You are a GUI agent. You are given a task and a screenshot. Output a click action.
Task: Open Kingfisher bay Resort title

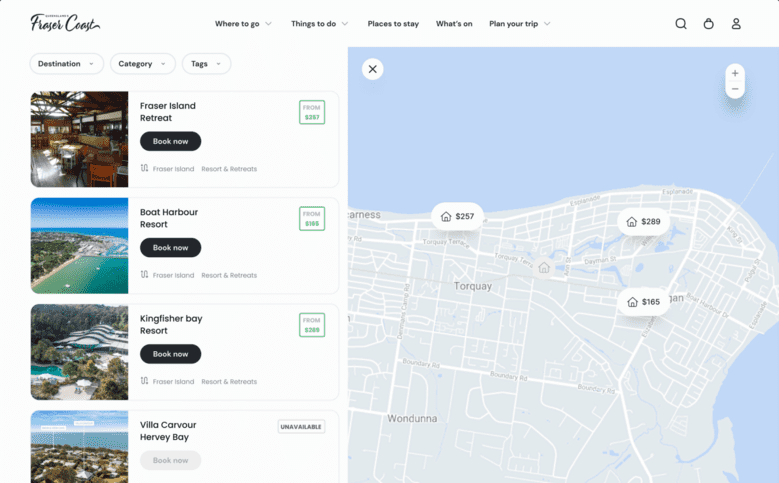[x=171, y=324]
